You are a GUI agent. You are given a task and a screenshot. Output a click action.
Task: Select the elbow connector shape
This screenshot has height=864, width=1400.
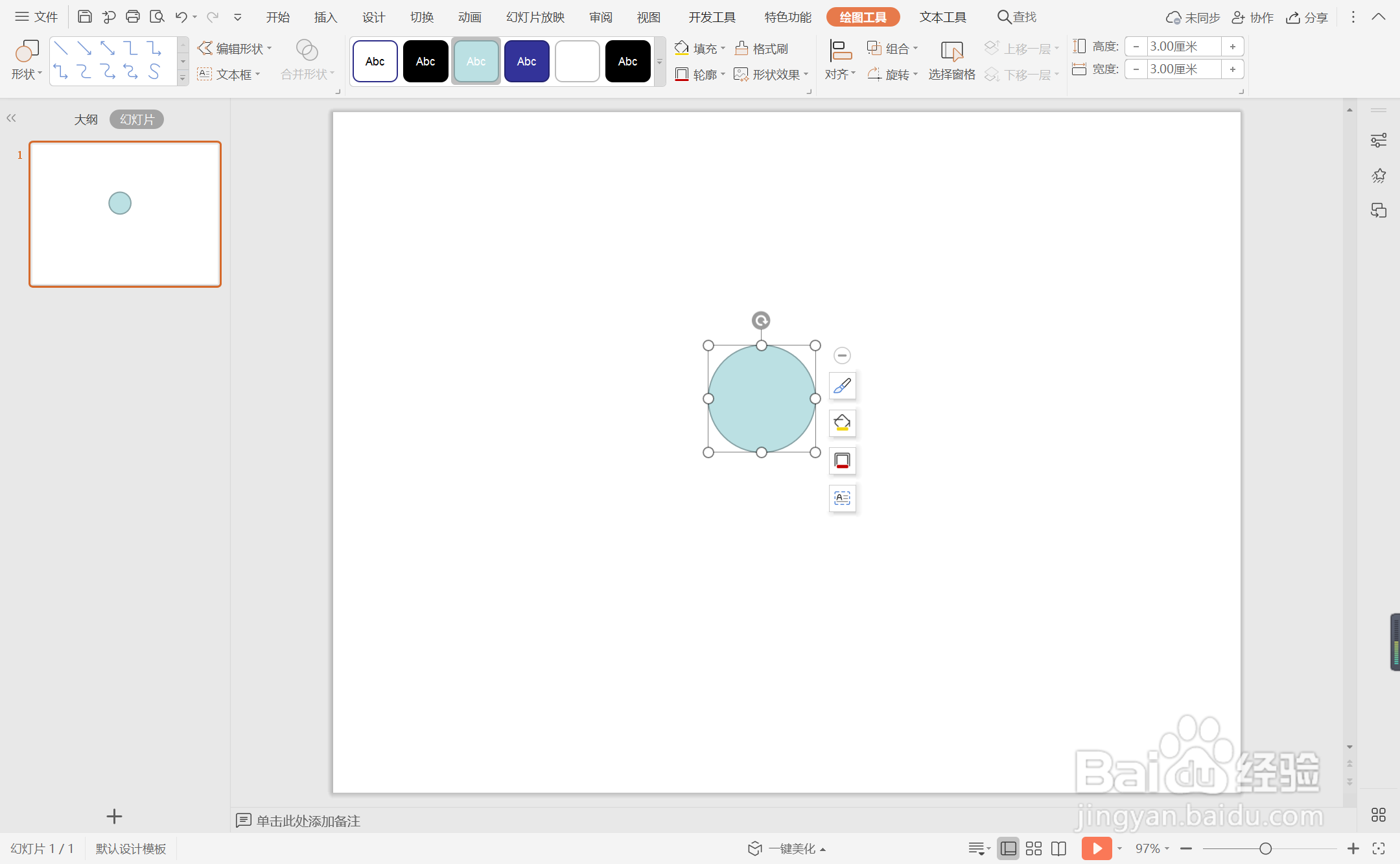(131, 48)
